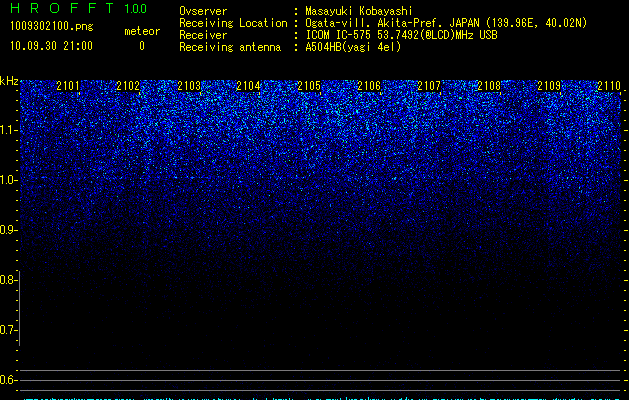Click the Ovserver label
This screenshot has height=400, width=629.
coord(203,11)
